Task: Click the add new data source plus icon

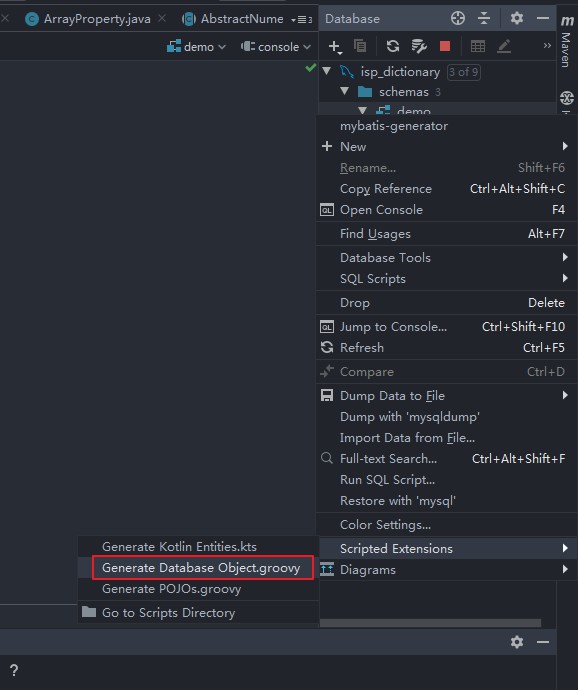Action: (335, 47)
